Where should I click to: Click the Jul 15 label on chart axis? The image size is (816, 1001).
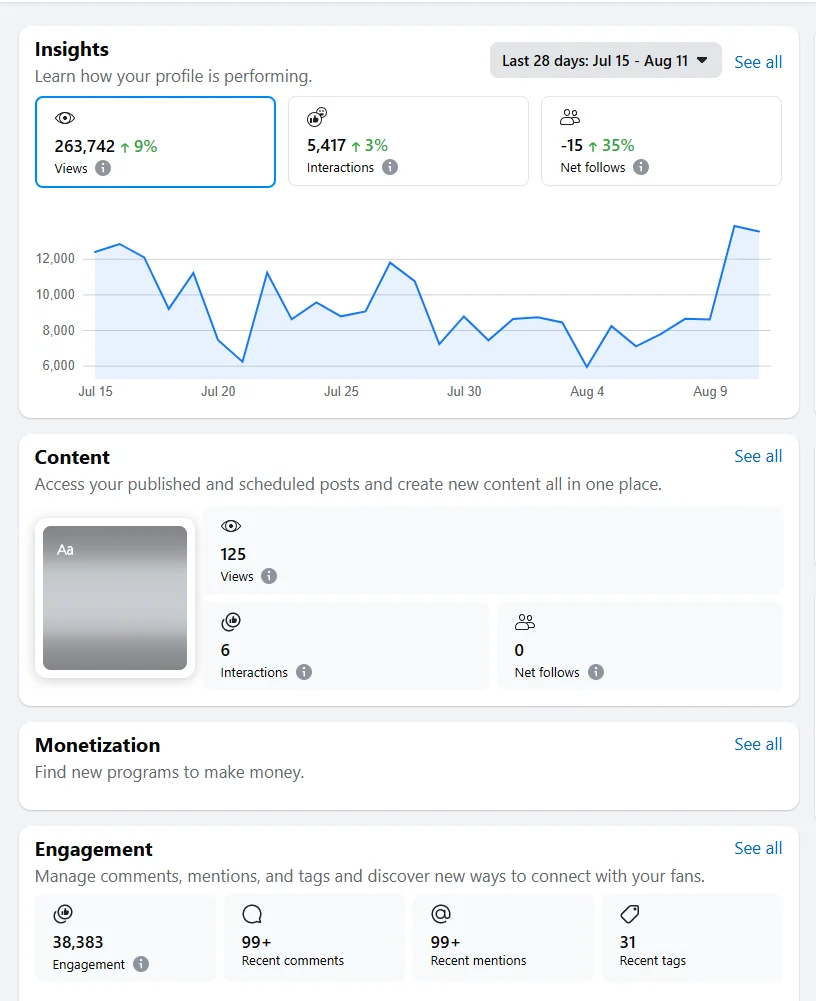[x=95, y=391]
